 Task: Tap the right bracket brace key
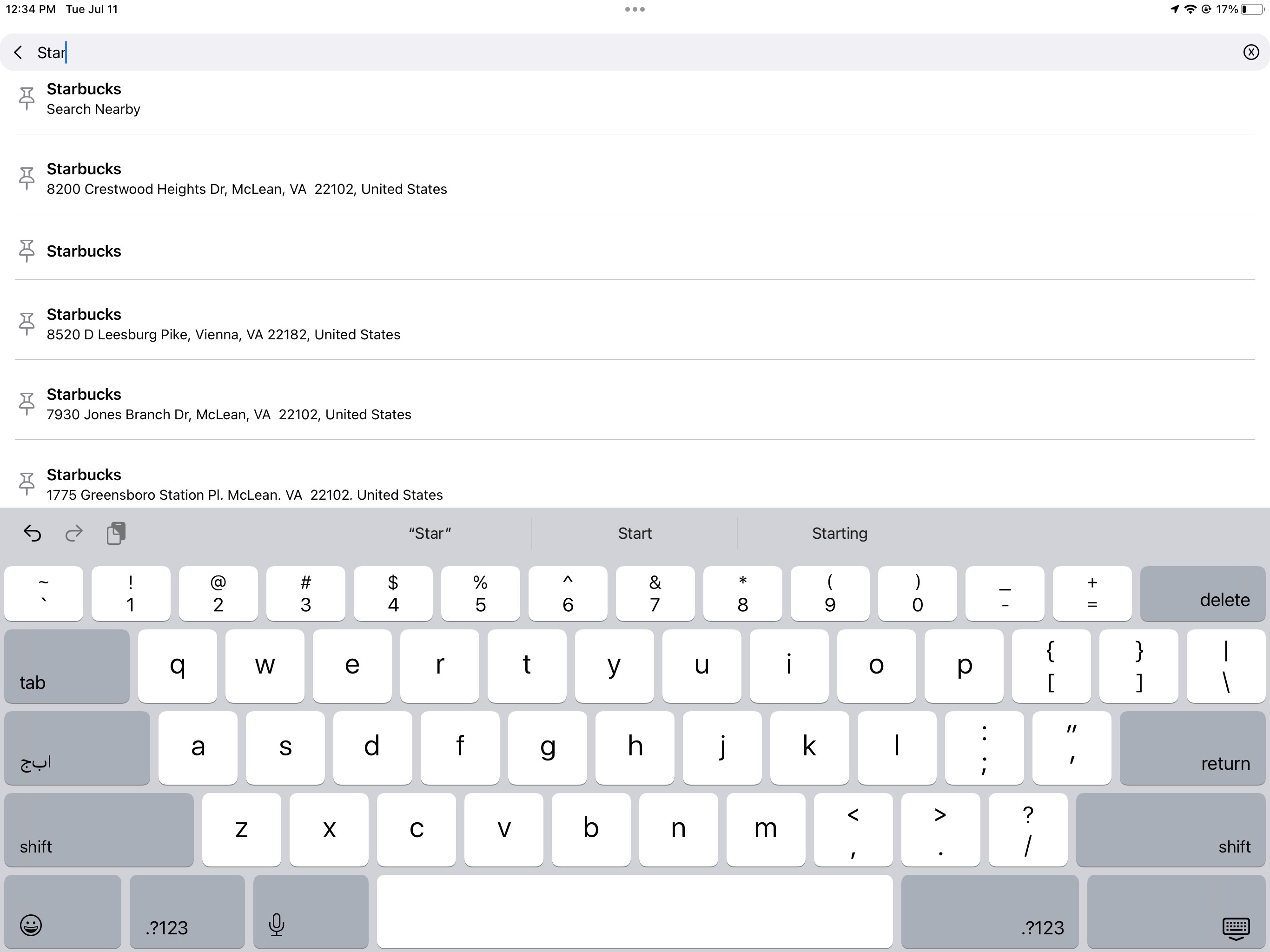(x=1138, y=666)
